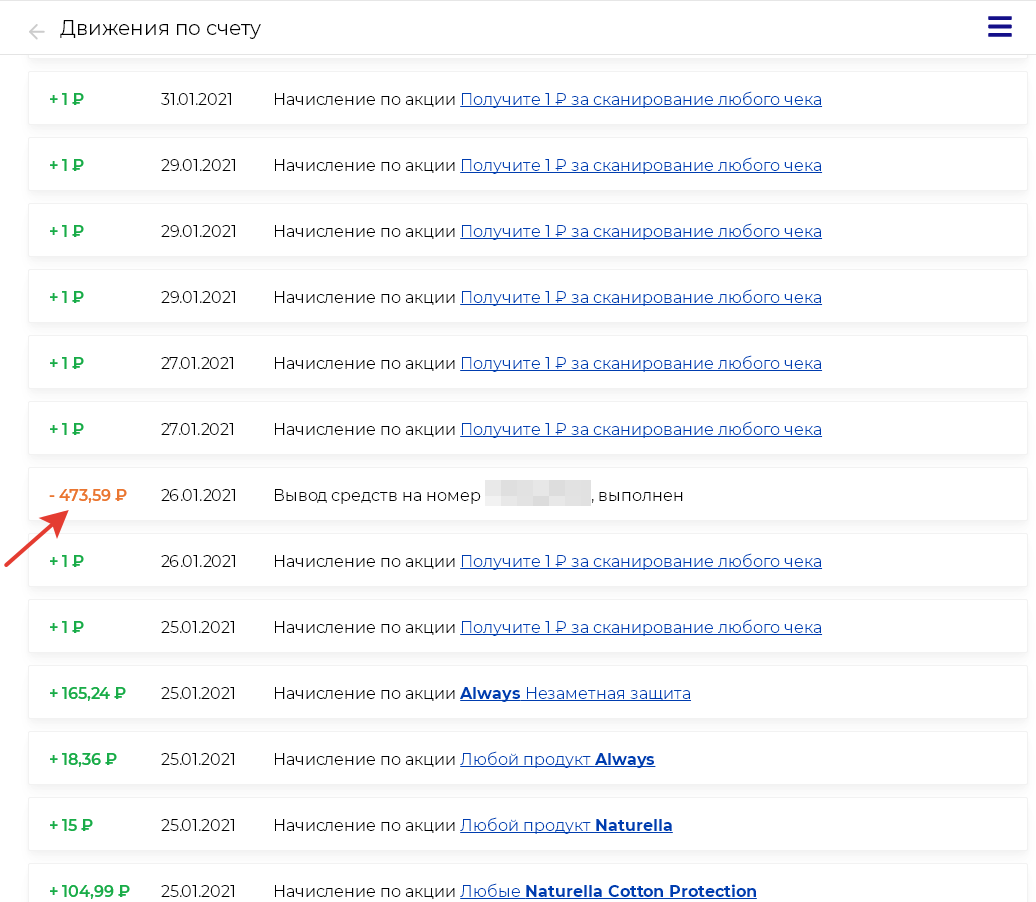
Task: Click the word выполнен in withdrawal row
Action: coord(640,496)
